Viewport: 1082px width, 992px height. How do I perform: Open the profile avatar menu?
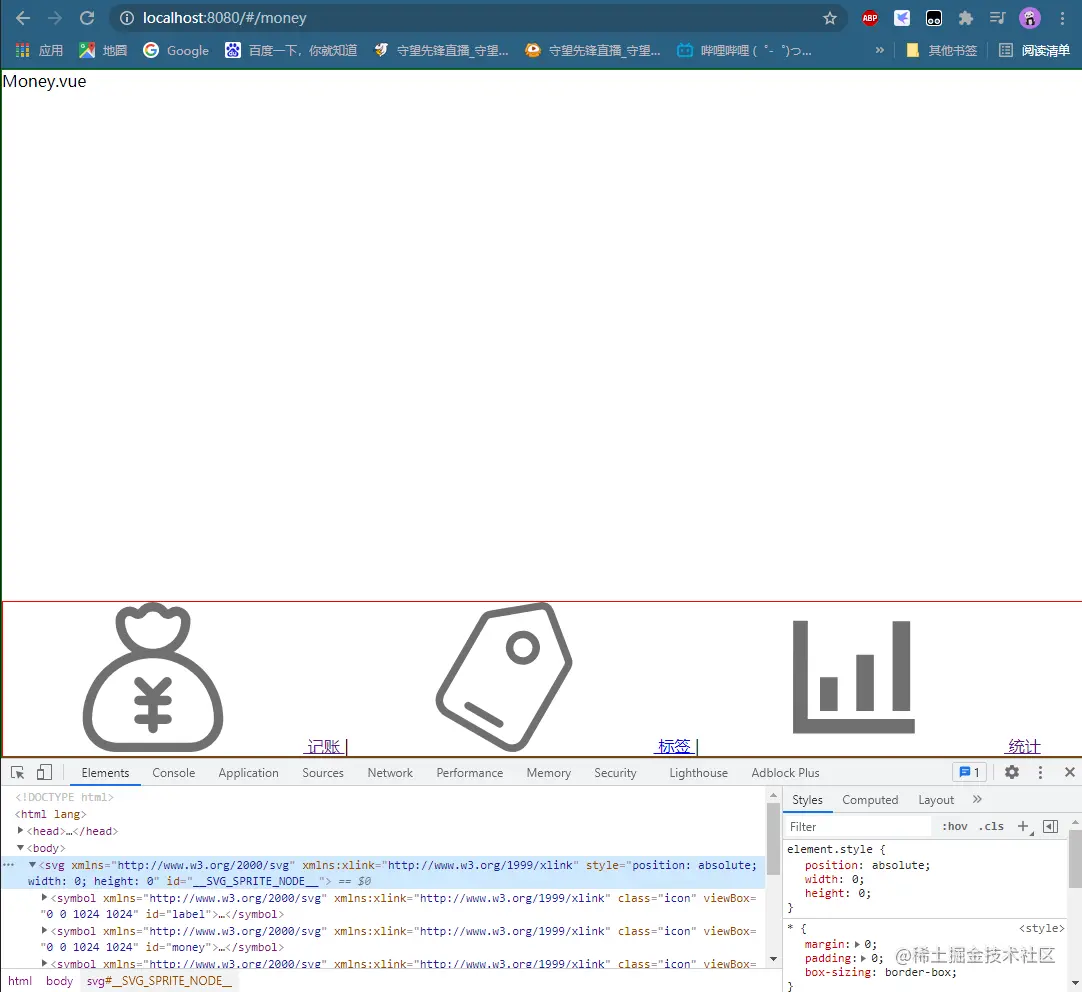(1030, 18)
